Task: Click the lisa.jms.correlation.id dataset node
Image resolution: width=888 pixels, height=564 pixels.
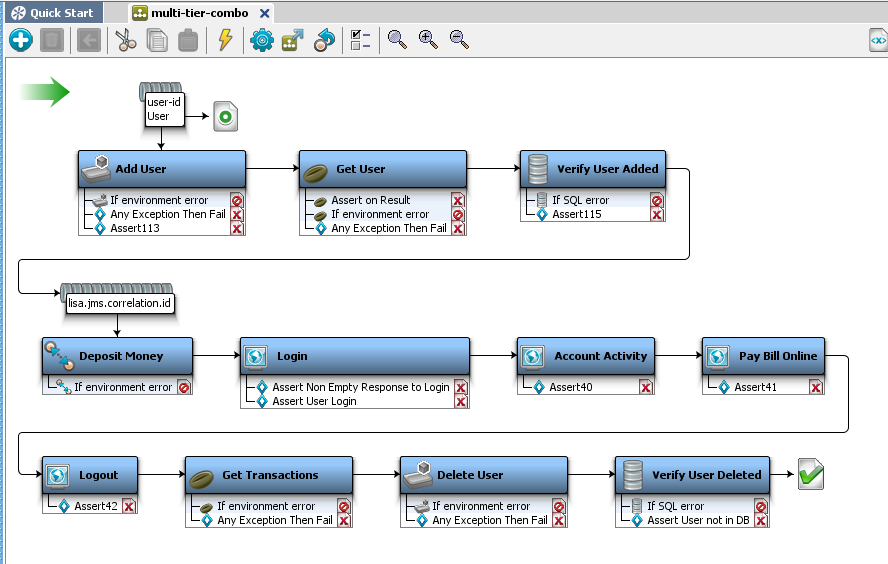Action: [x=120, y=300]
